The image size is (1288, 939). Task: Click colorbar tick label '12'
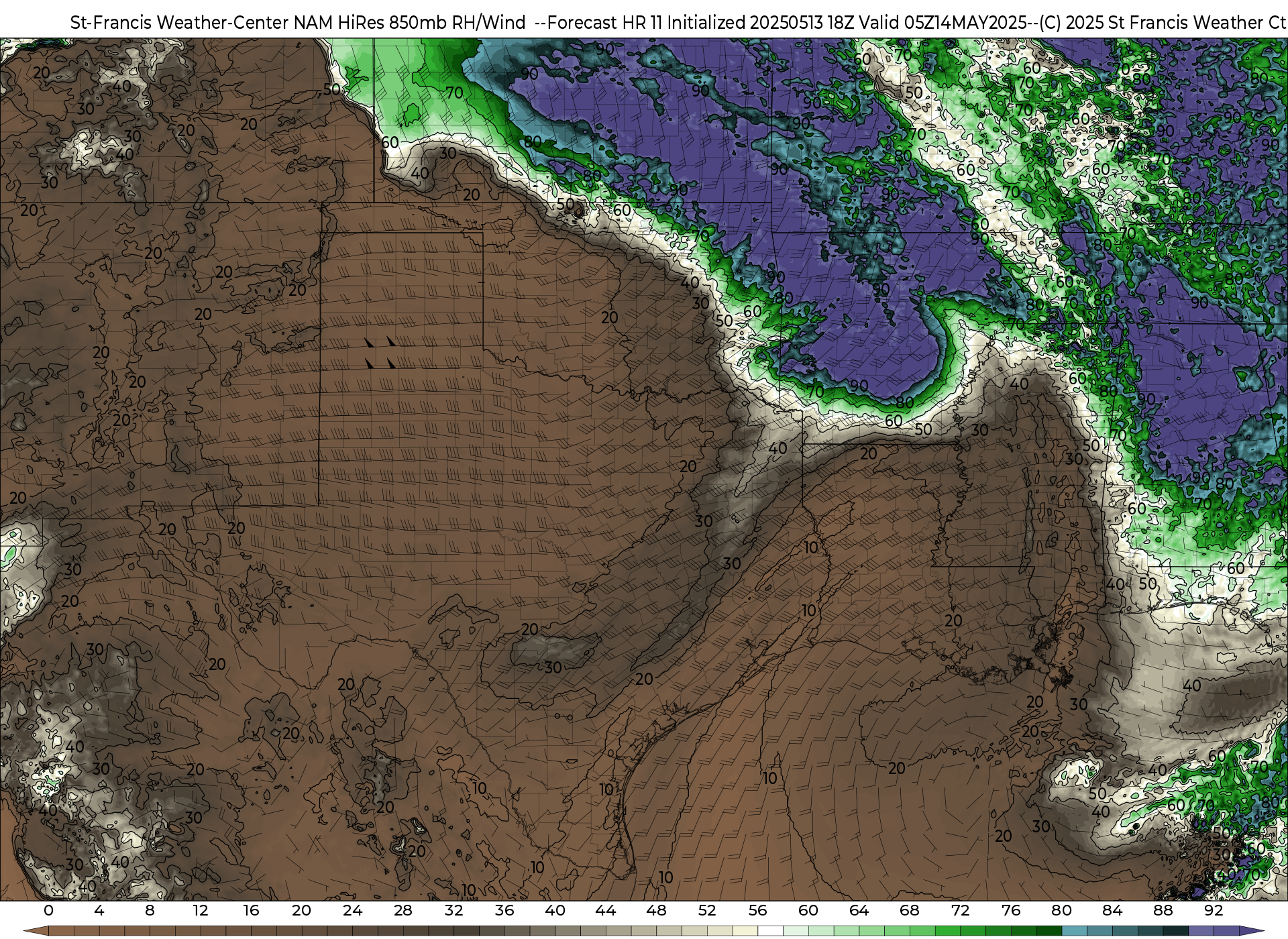point(201,910)
